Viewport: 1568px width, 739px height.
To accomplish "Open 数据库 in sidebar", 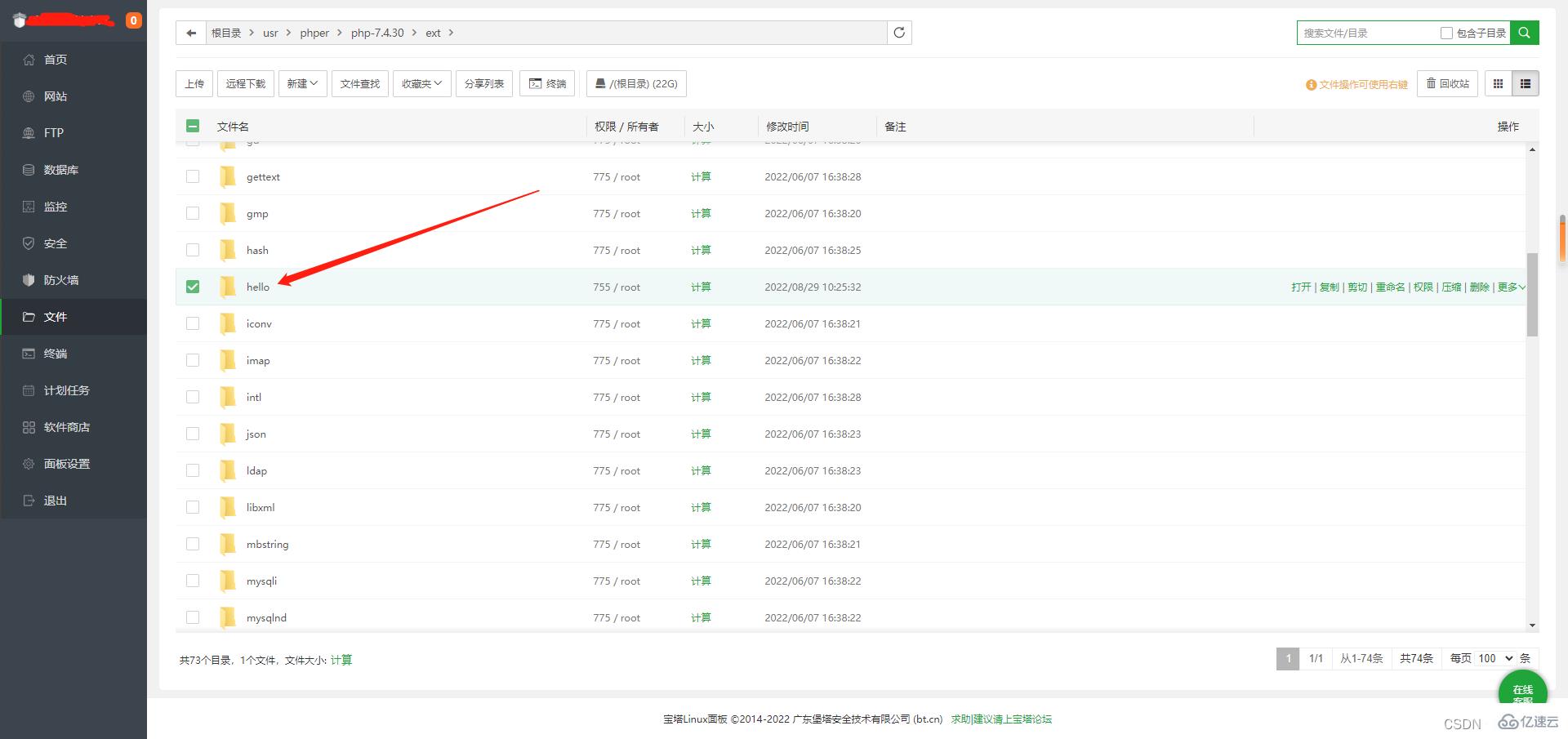I will [x=73, y=170].
